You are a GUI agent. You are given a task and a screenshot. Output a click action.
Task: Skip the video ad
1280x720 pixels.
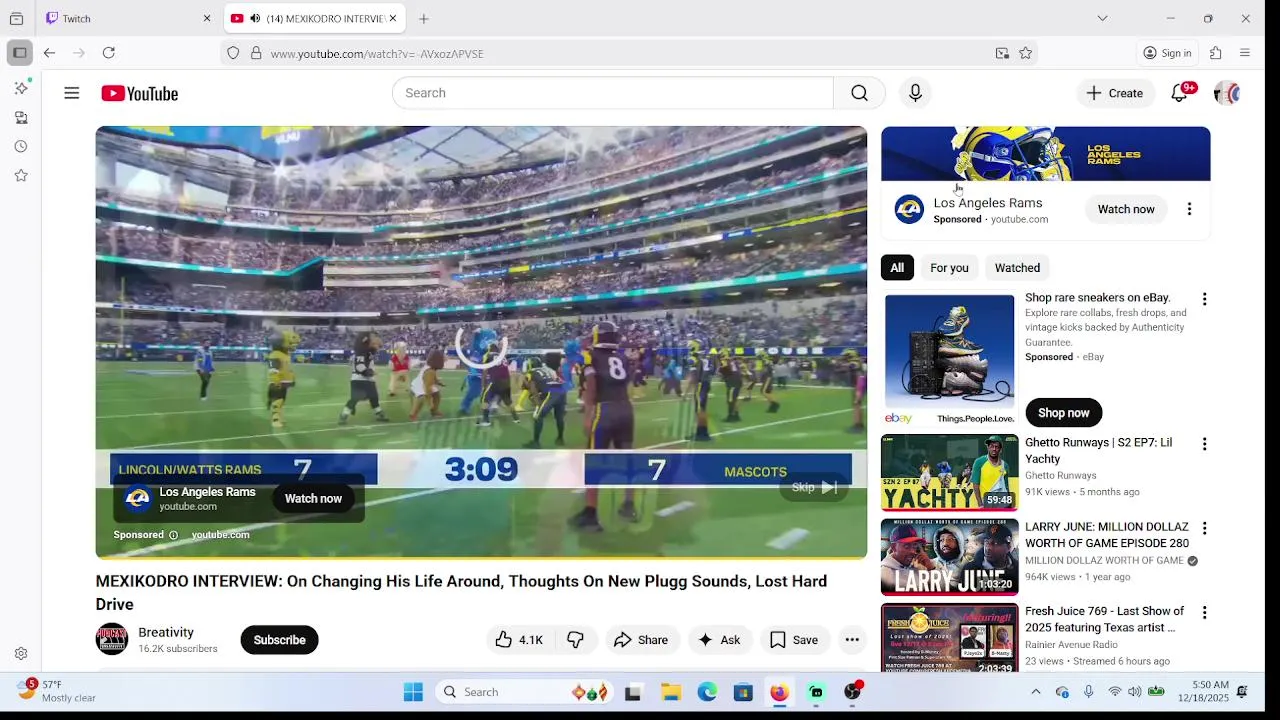814,487
